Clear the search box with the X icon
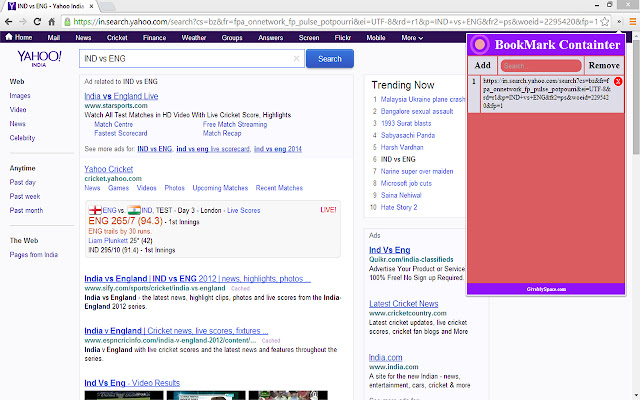The image size is (640, 400). 297,58
